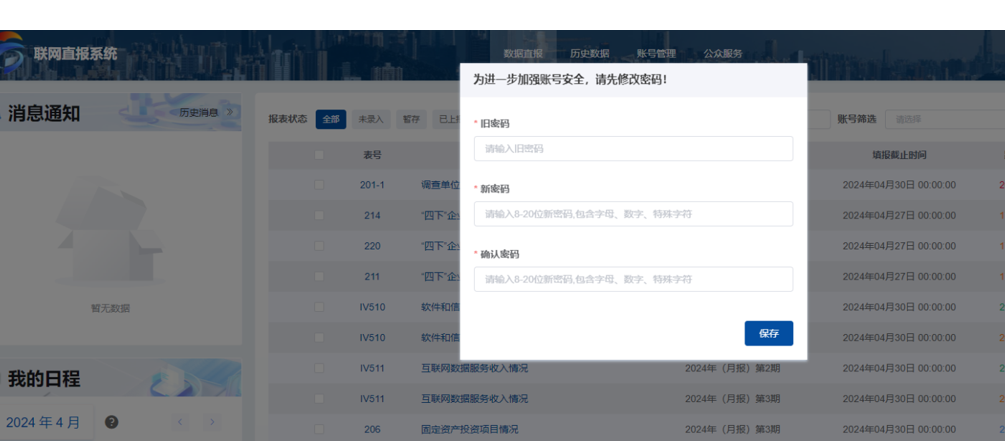Toggle the select-all checkbox in table header
This screenshot has height=441, width=1005.
point(319,155)
